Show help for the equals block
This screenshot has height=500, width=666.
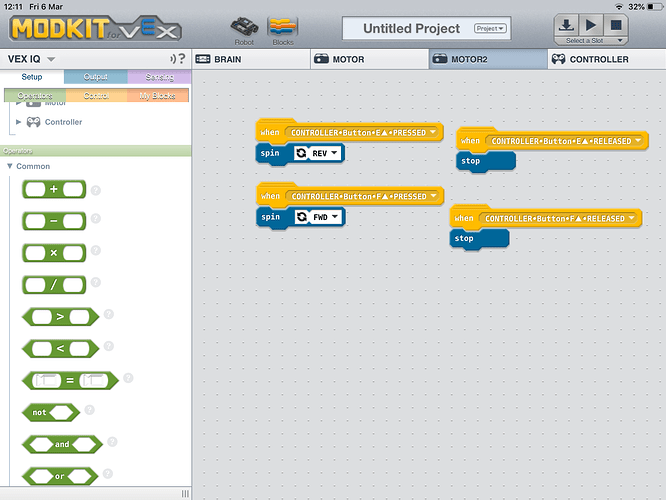point(128,378)
